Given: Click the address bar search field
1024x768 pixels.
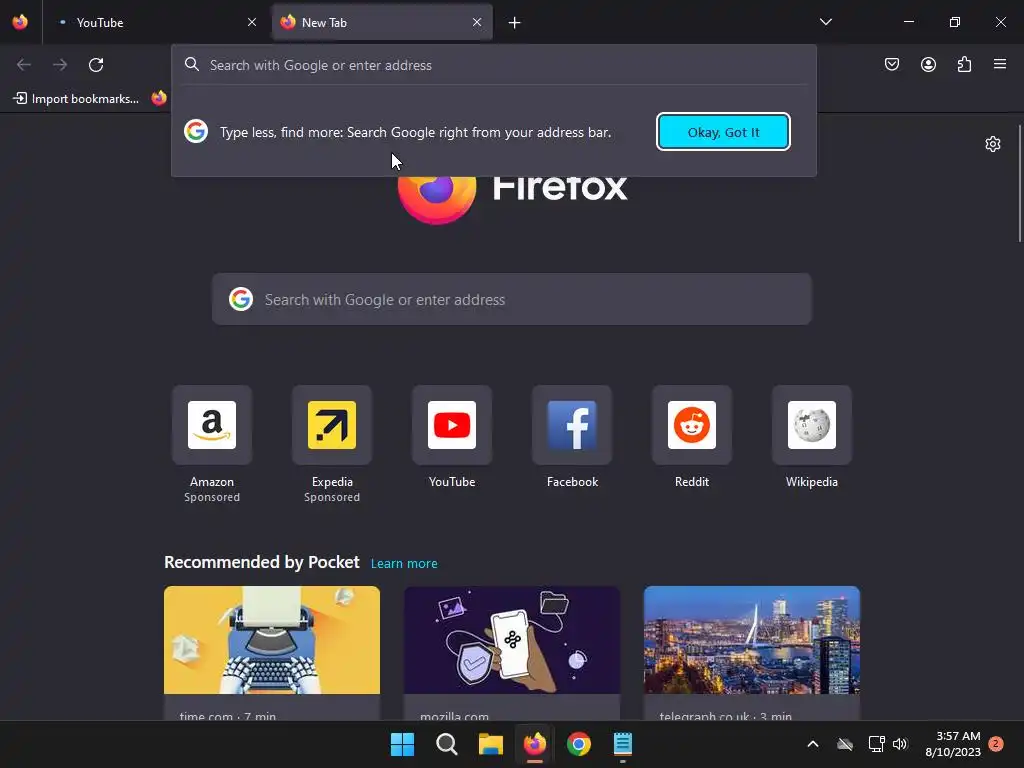Looking at the screenshot, I should (494, 65).
